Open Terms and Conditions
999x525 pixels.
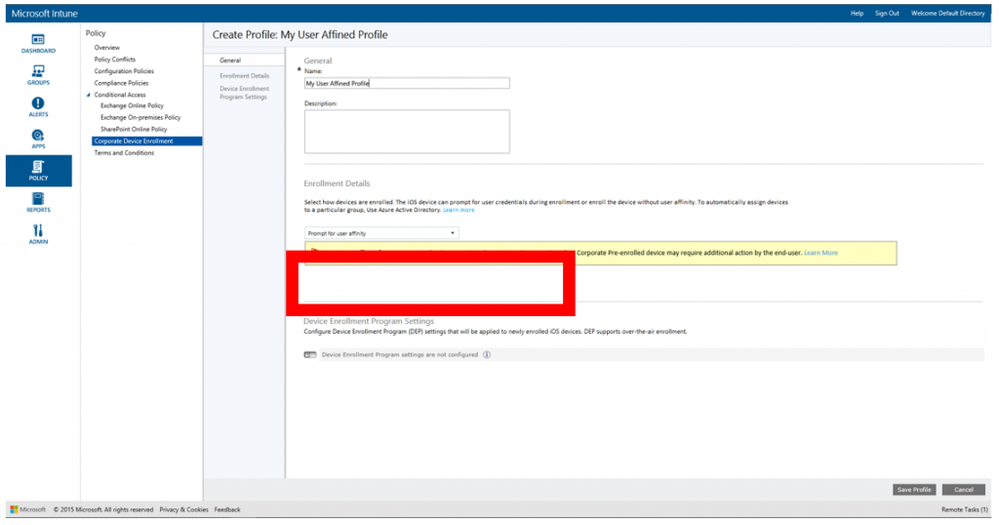pos(124,153)
